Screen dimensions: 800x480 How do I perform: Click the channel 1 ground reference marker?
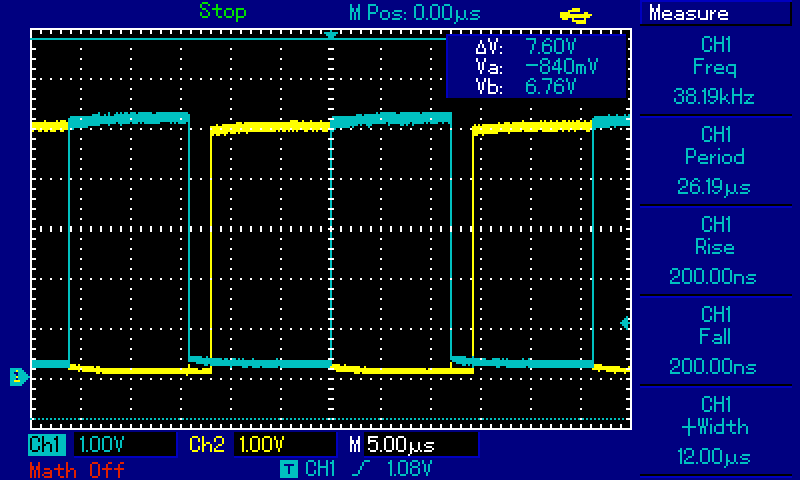[x=19, y=376]
